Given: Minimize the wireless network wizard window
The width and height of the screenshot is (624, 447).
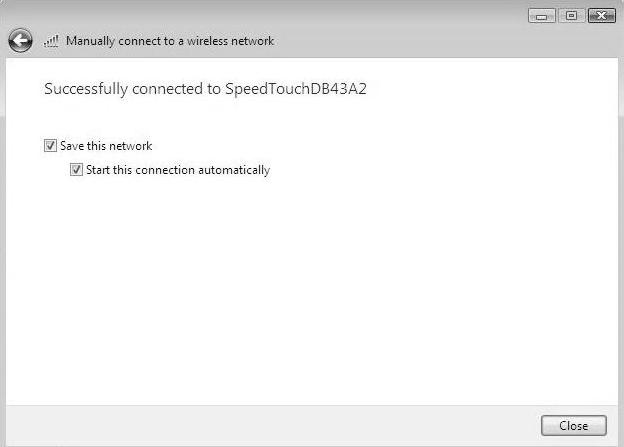Looking at the screenshot, I should click(542, 16).
